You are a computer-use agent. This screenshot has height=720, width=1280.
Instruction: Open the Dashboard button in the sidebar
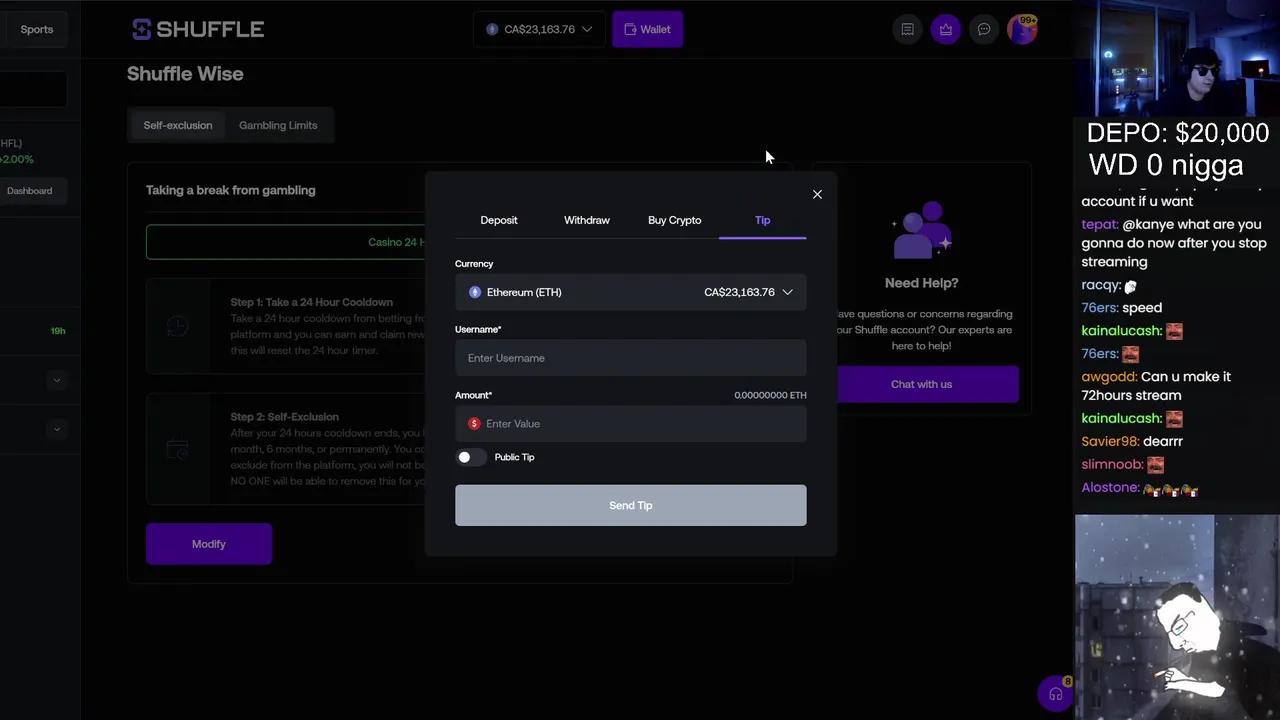coord(29,191)
